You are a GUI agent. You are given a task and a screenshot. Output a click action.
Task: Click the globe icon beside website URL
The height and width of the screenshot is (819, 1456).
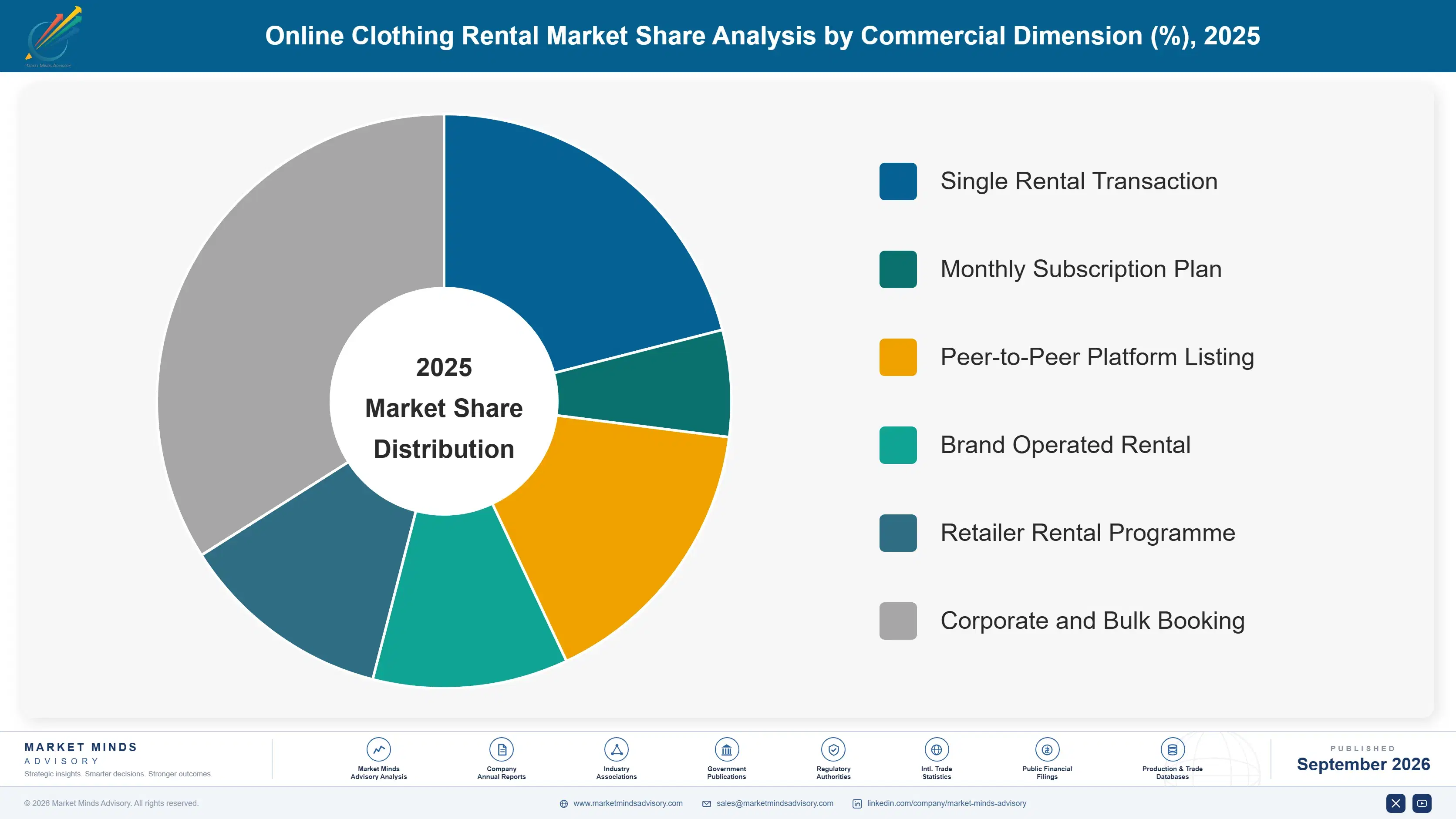563,804
